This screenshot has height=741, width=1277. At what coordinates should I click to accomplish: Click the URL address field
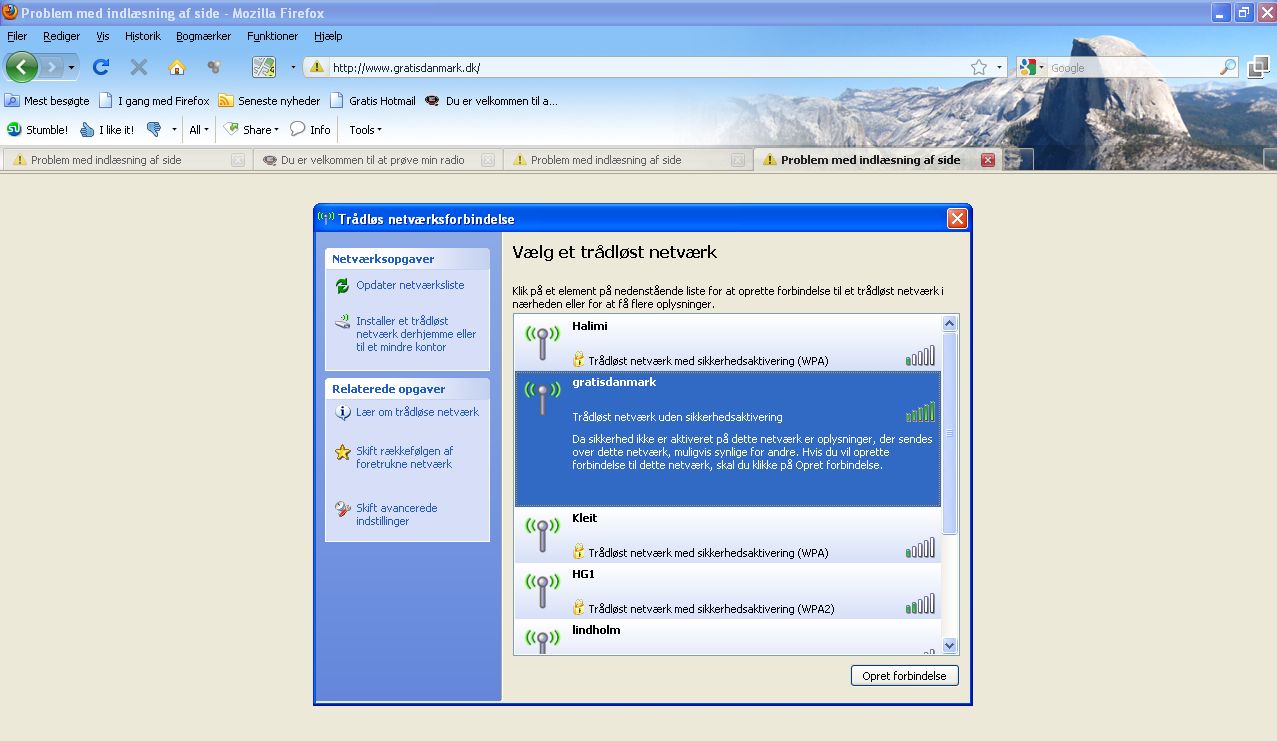tap(640, 68)
